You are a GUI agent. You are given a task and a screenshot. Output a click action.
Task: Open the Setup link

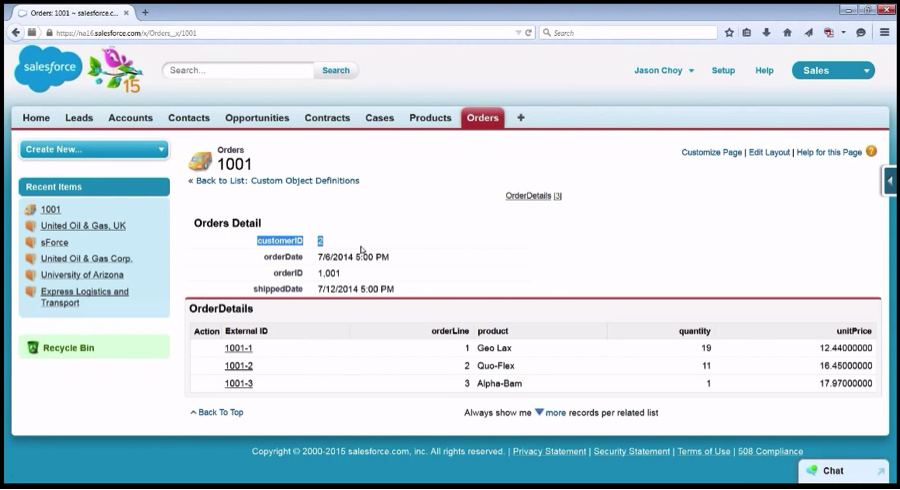(723, 71)
